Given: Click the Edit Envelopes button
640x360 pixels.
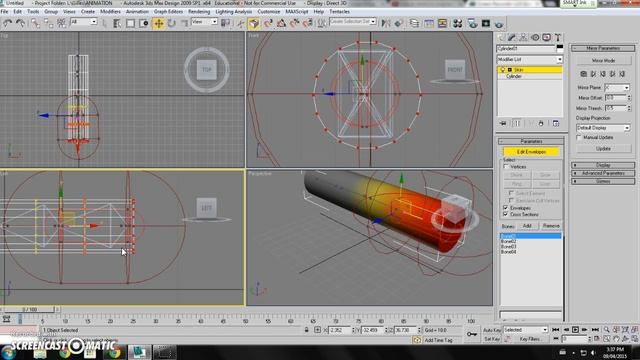Looking at the screenshot, I should [531, 152].
